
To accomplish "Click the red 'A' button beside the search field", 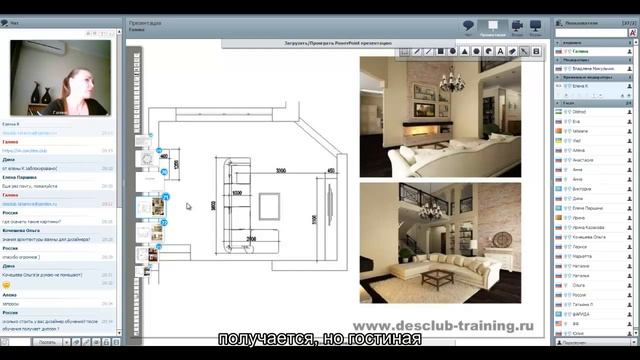I will point(632,33).
